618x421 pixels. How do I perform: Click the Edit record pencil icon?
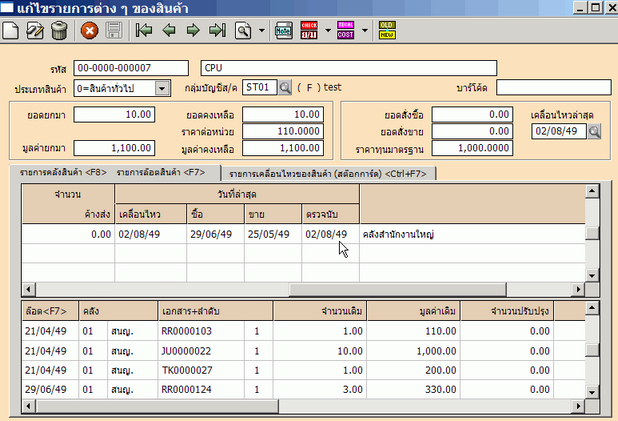35,31
